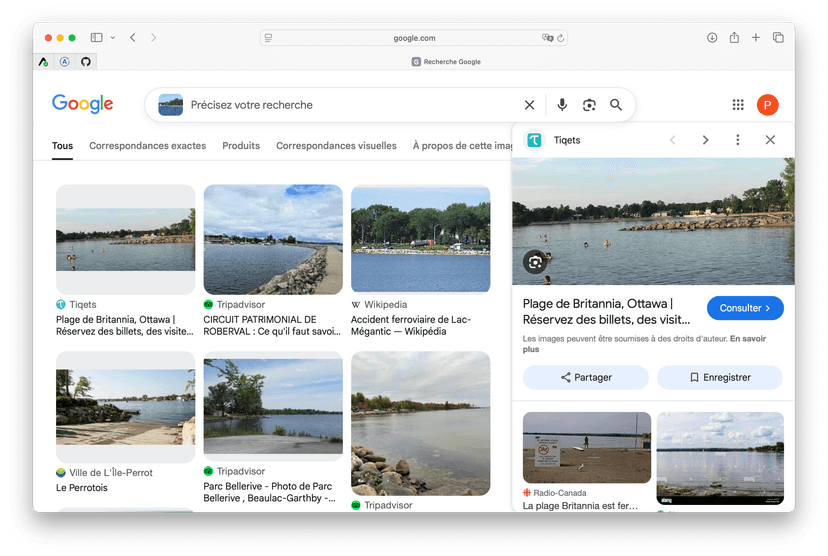Open the GitHub extension icon

pyautogui.click(x=86, y=61)
